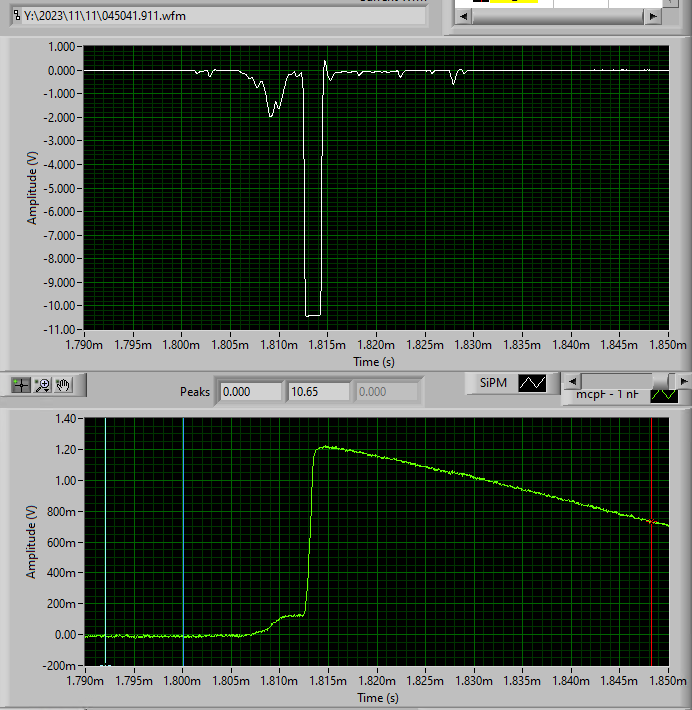Click the yellow highlighted cell at top
The width and height of the screenshot is (692, 710).
514,1
